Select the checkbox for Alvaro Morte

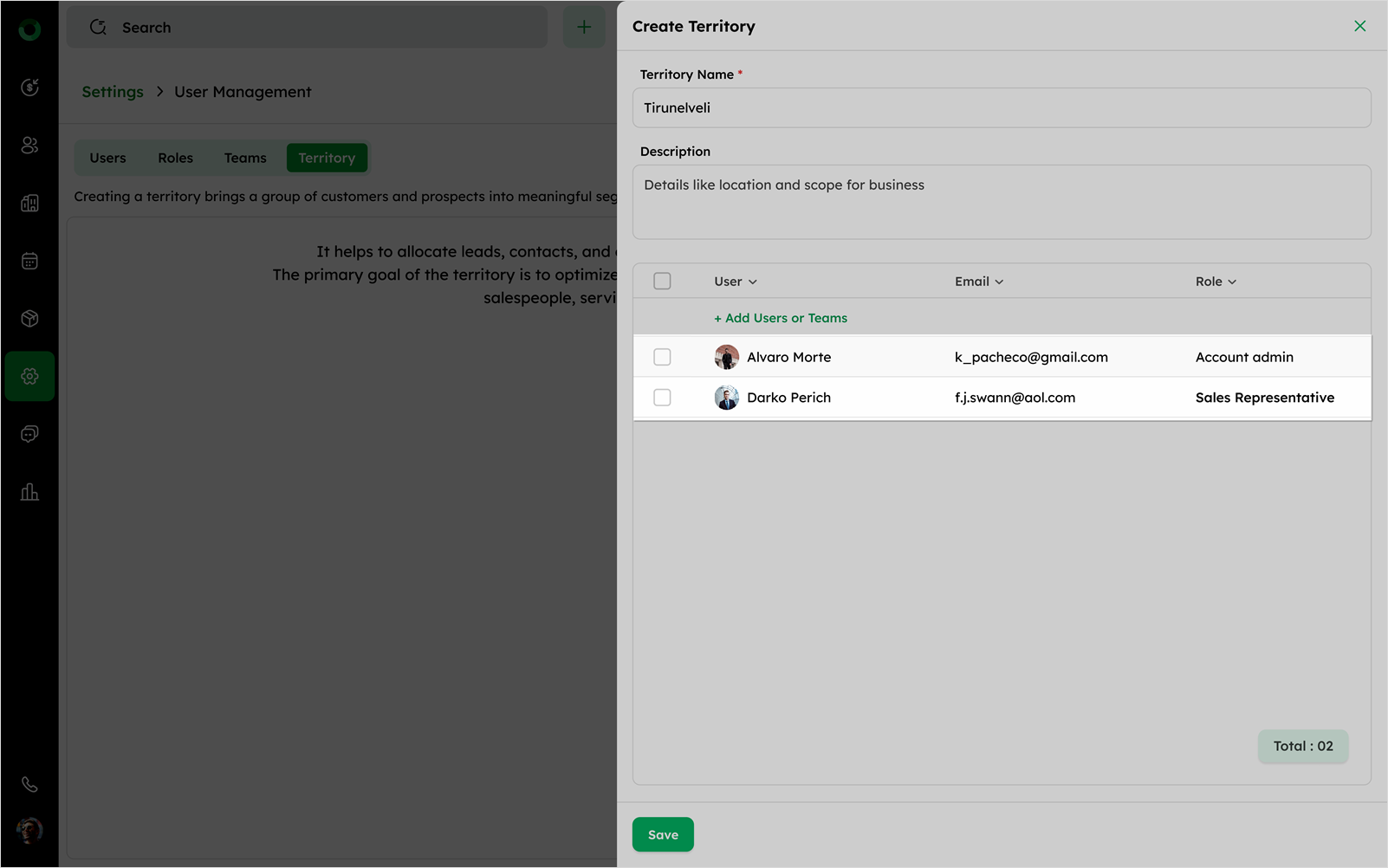click(662, 357)
